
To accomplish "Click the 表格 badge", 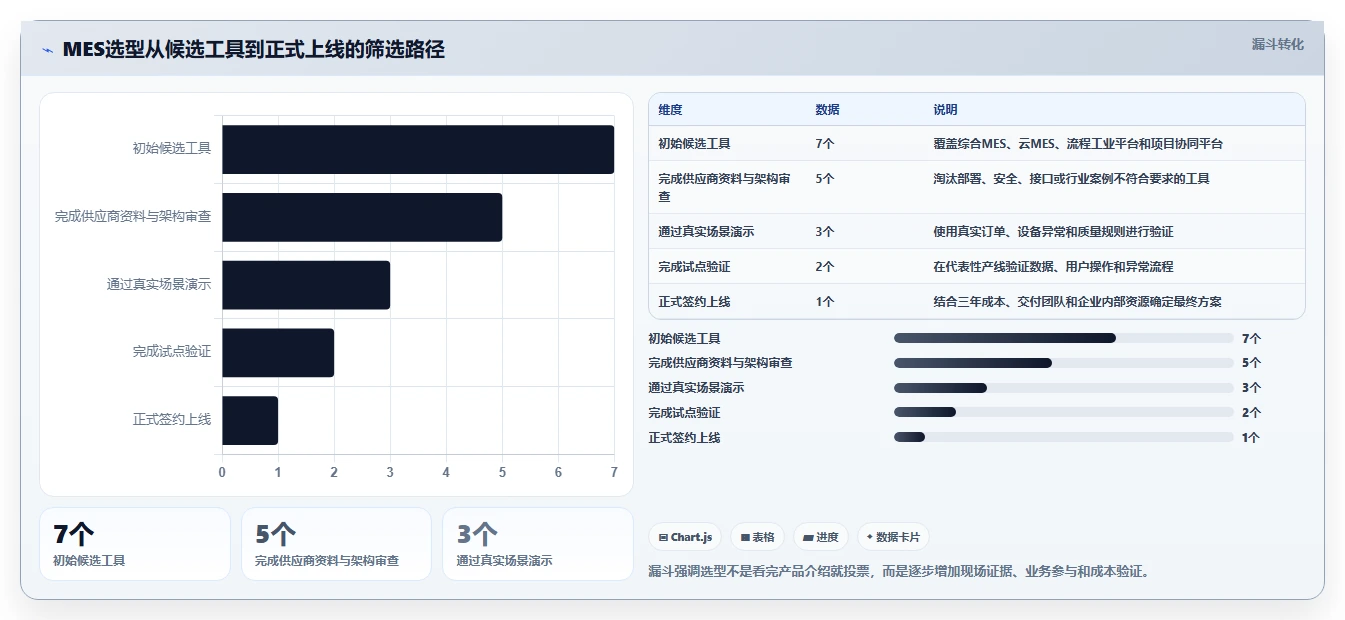I will (x=757, y=537).
